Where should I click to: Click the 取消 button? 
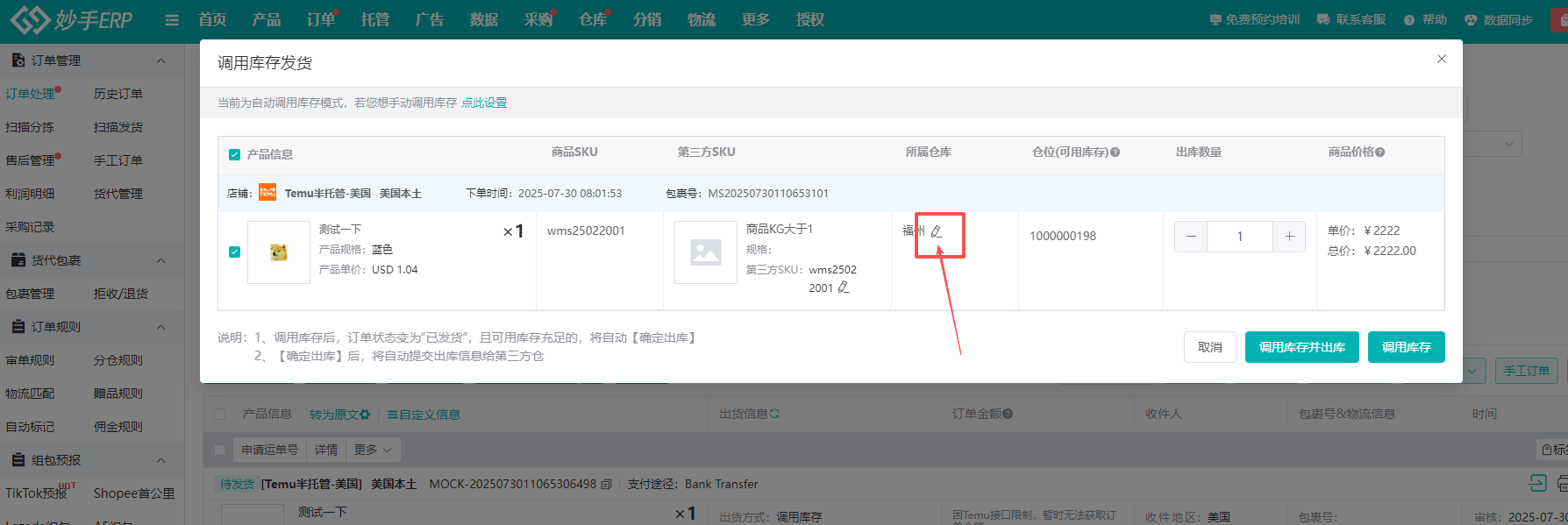(1210, 347)
